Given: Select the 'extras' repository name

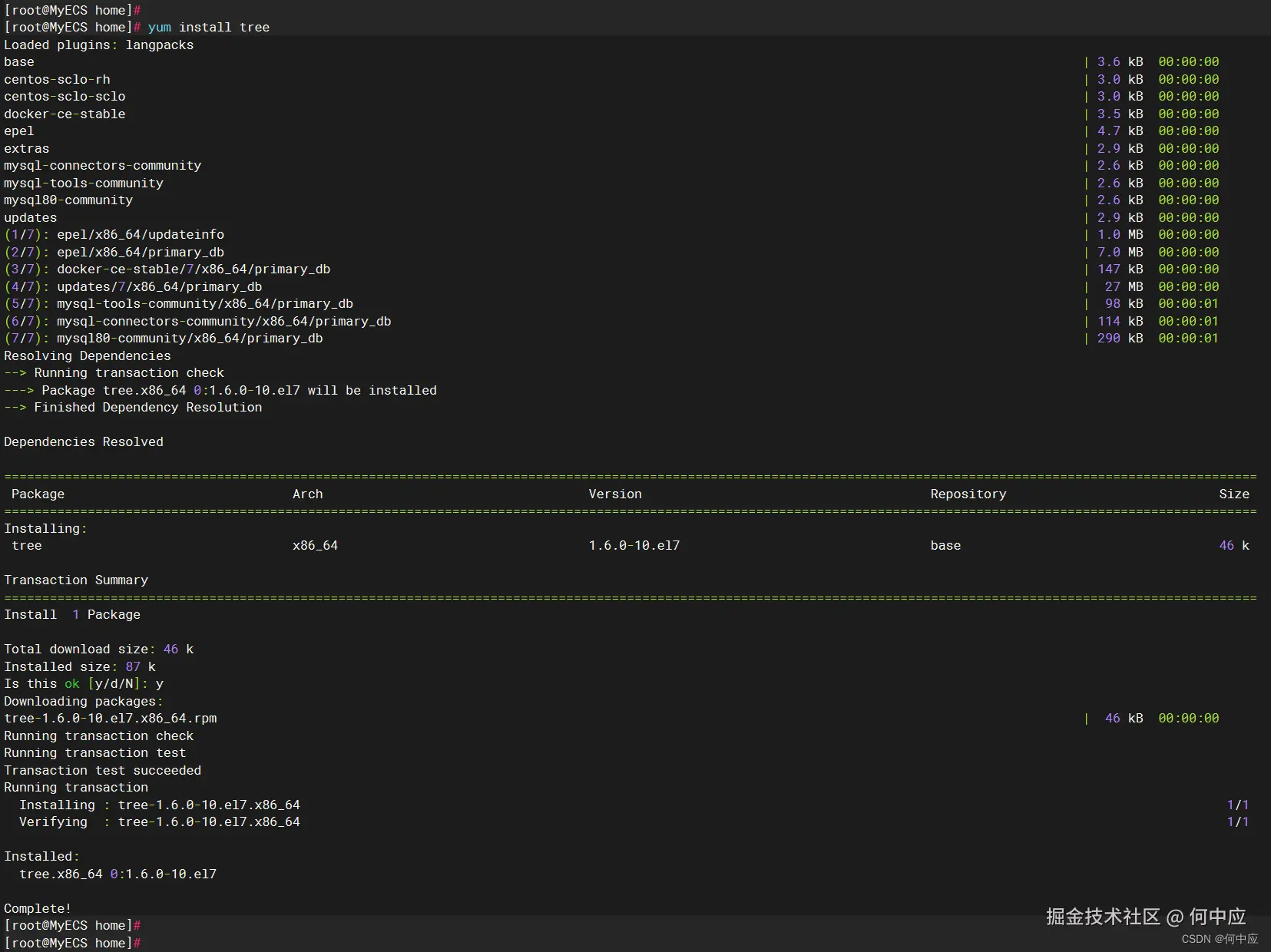Looking at the screenshot, I should tap(27, 149).
